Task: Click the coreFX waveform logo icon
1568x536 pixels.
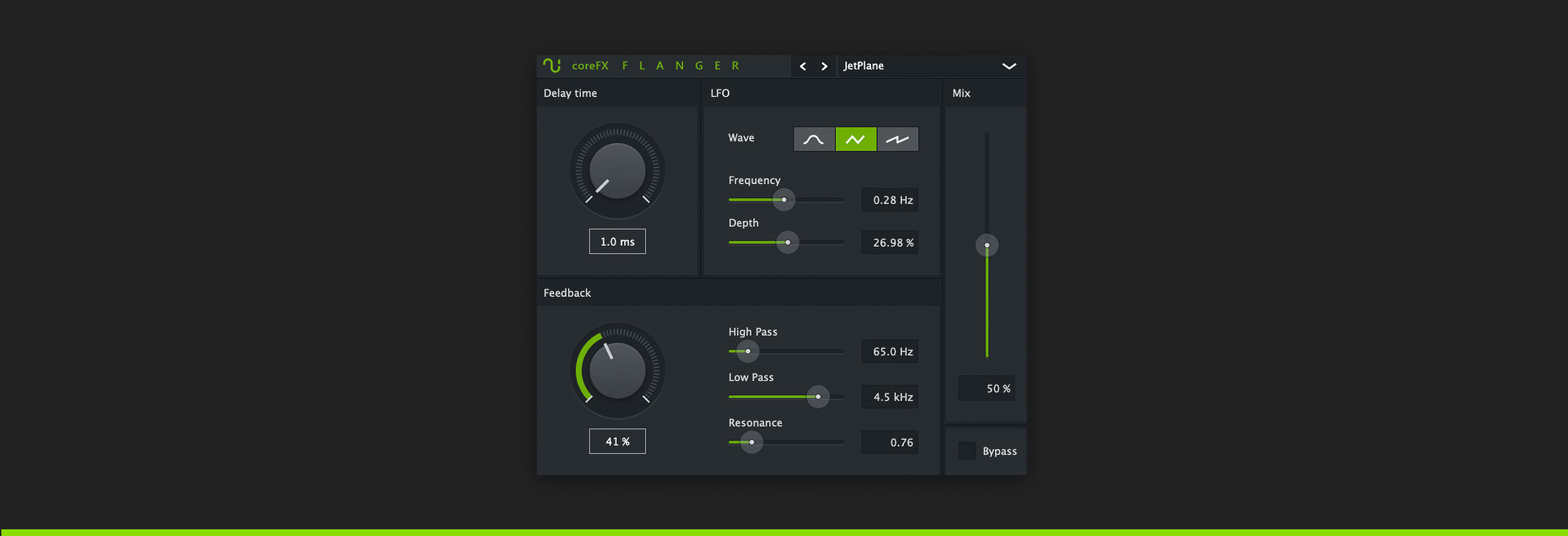Action: point(551,65)
